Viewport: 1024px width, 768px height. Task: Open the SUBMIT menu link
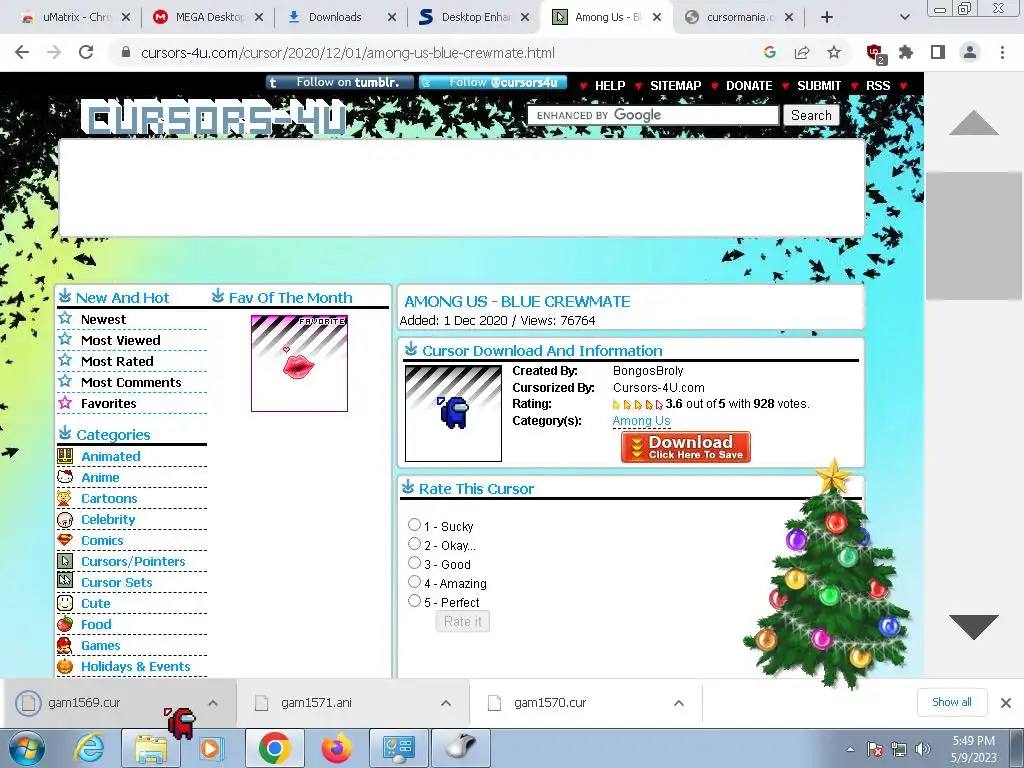[819, 86]
